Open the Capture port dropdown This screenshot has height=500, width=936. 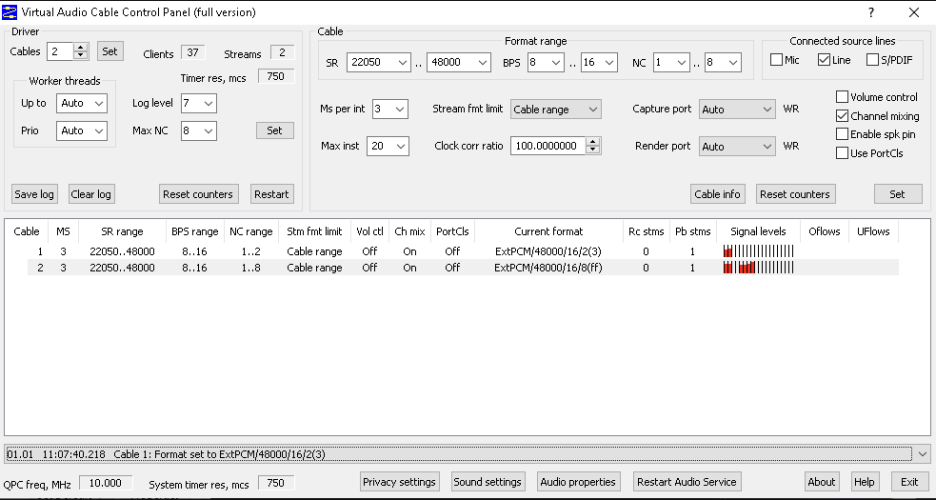(x=737, y=109)
